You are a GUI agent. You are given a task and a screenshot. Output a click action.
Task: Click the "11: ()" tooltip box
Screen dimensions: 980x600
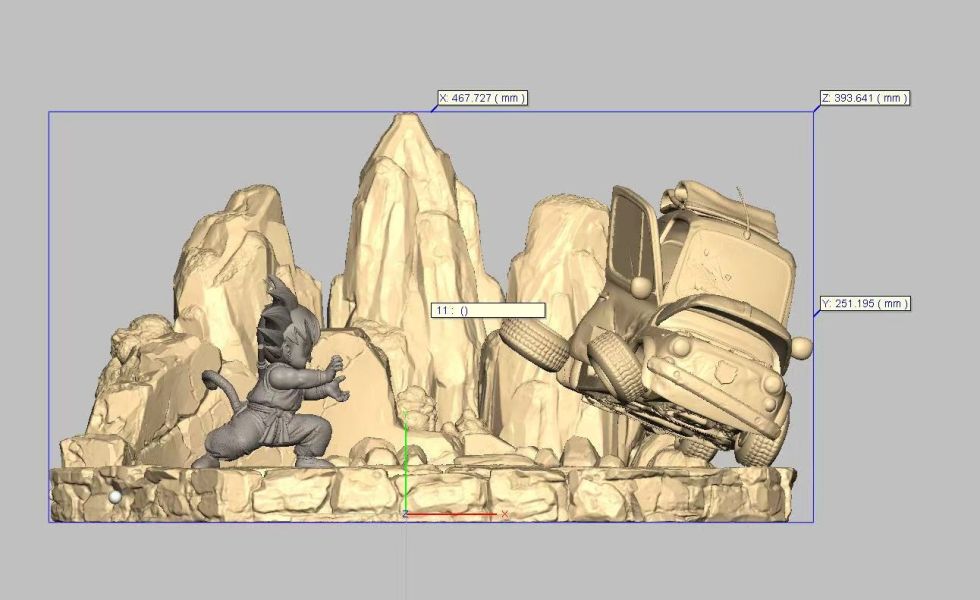tap(488, 310)
